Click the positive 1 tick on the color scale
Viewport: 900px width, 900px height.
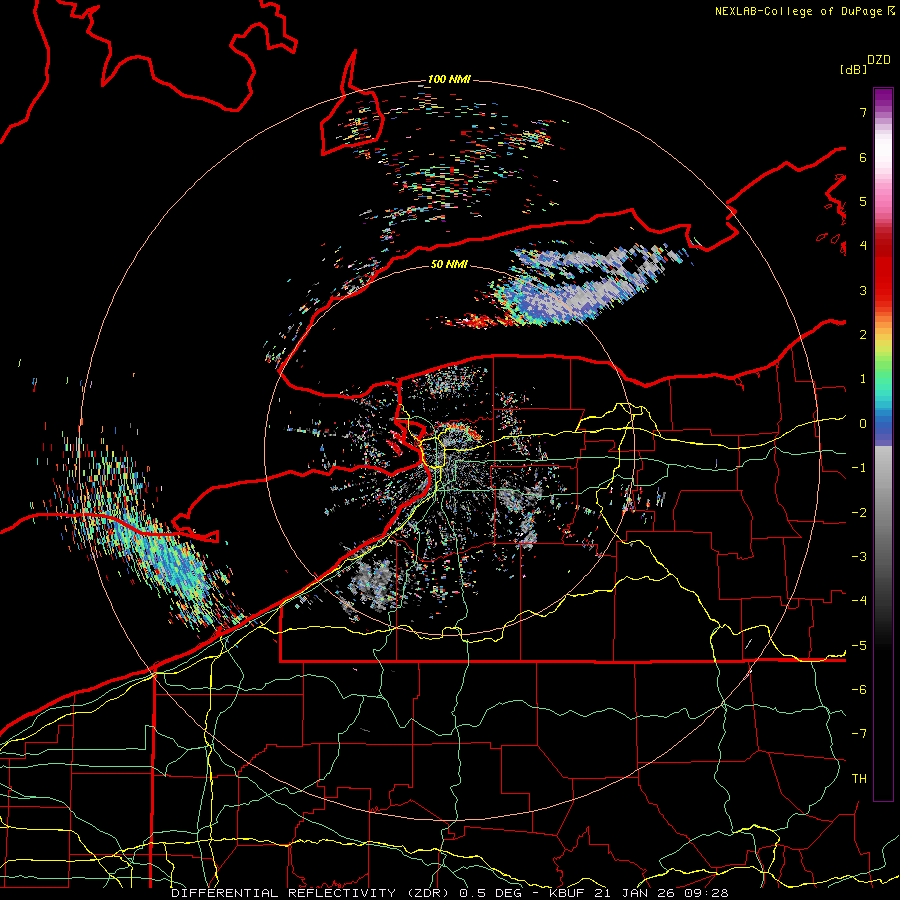click(x=863, y=379)
